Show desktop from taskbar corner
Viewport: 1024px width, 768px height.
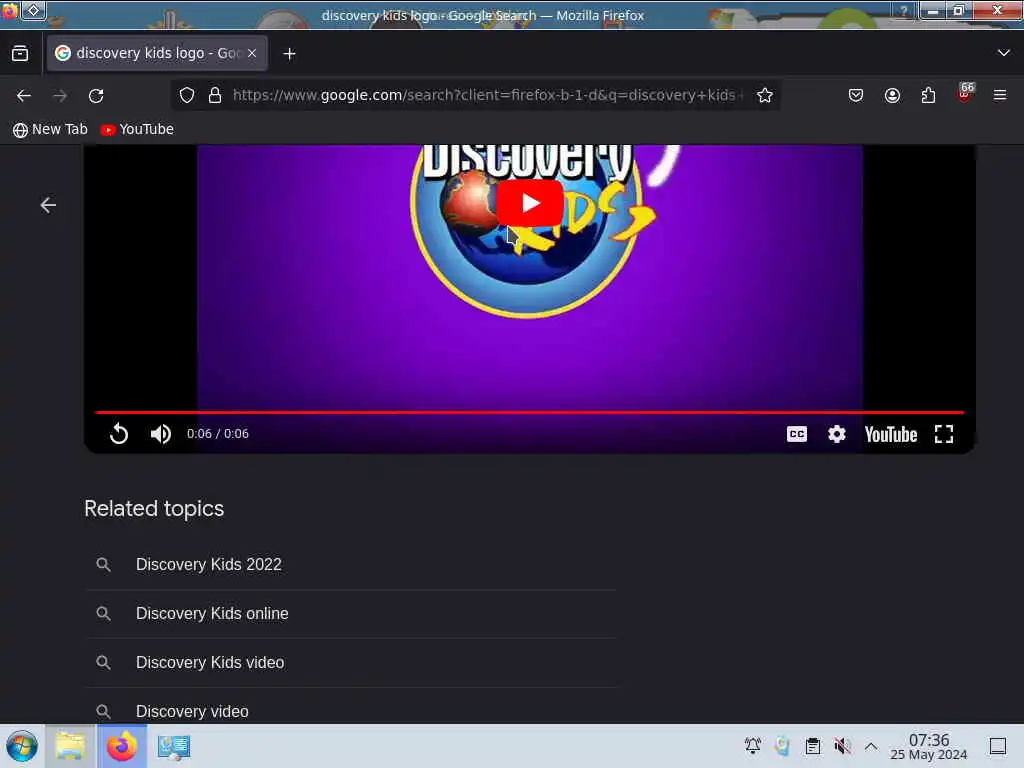(998, 746)
